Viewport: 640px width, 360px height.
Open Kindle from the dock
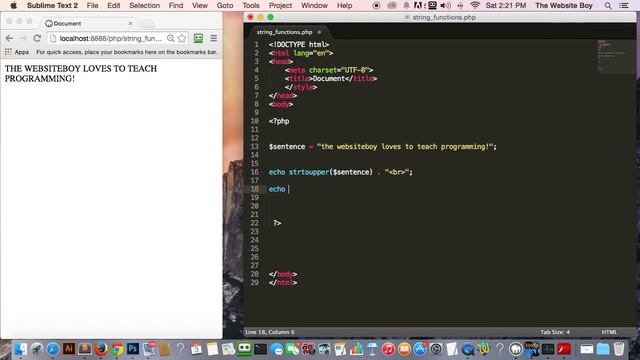coord(532,349)
